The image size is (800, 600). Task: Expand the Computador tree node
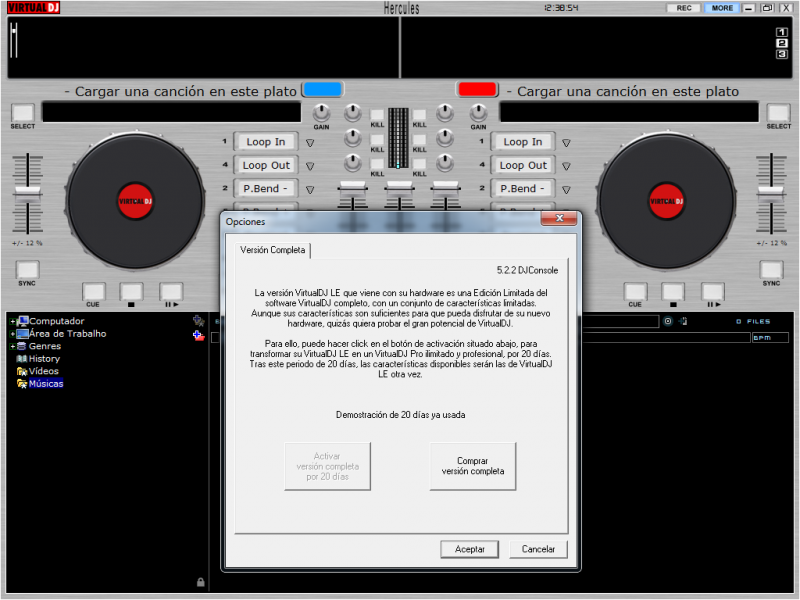tap(12, 321)
